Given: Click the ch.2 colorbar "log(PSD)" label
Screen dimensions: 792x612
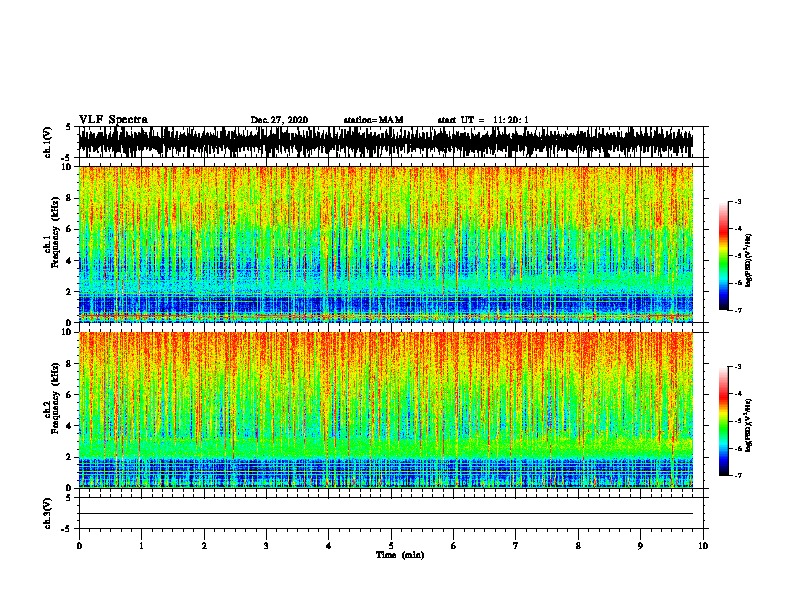Looking at the screenshot, I should tap(748, 426).
